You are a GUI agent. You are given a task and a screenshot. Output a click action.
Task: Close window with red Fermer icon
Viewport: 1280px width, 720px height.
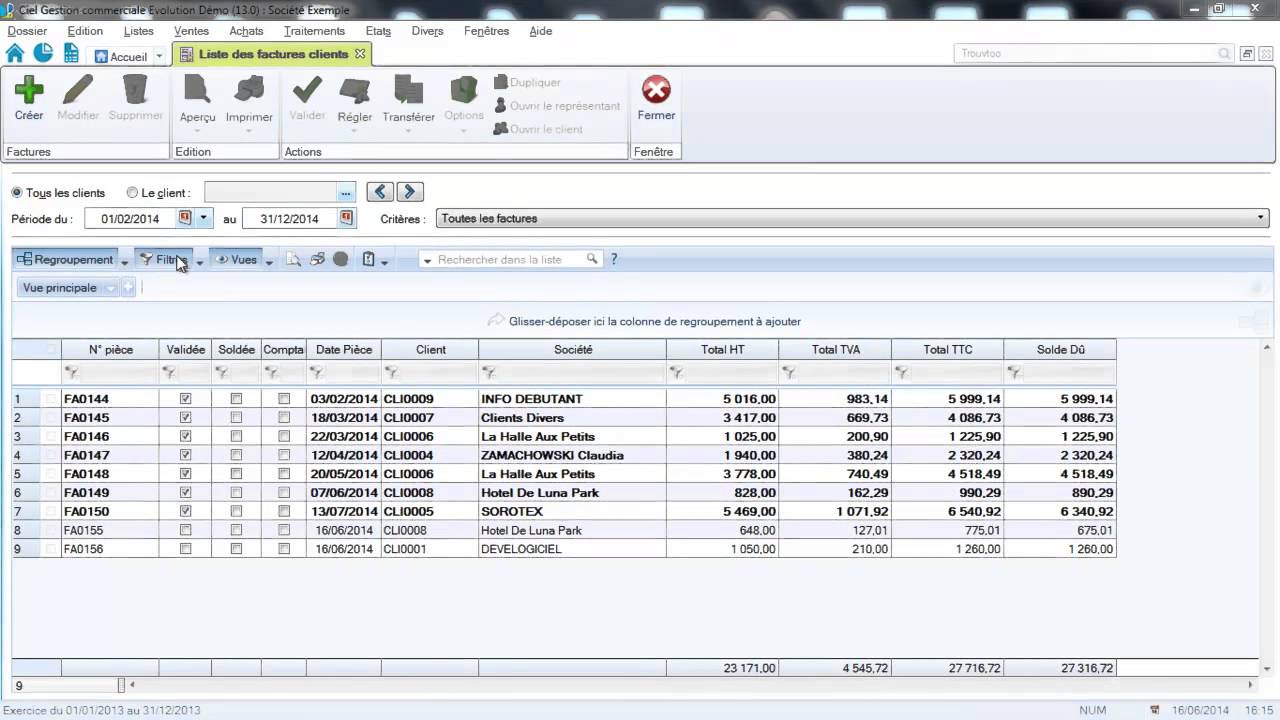pos(656,90)
